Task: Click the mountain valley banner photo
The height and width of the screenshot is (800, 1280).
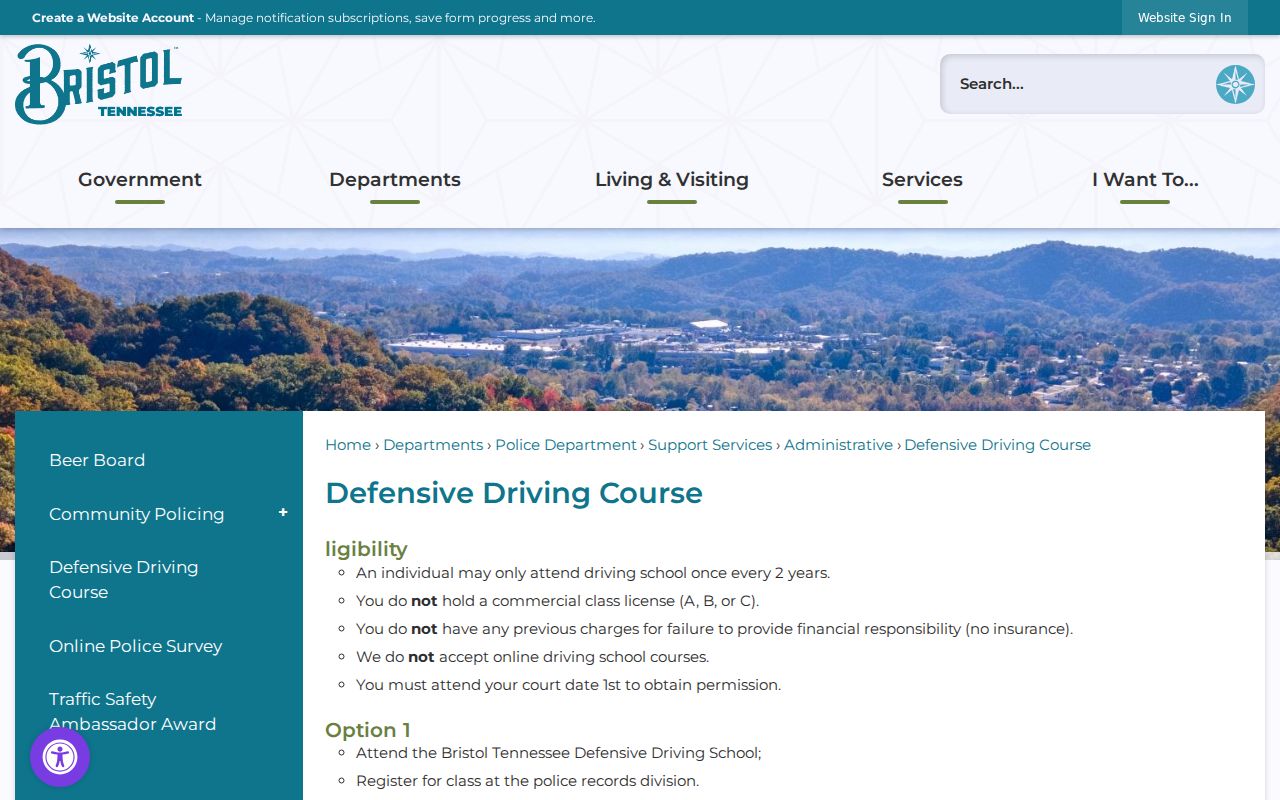Action: (640, 320)
